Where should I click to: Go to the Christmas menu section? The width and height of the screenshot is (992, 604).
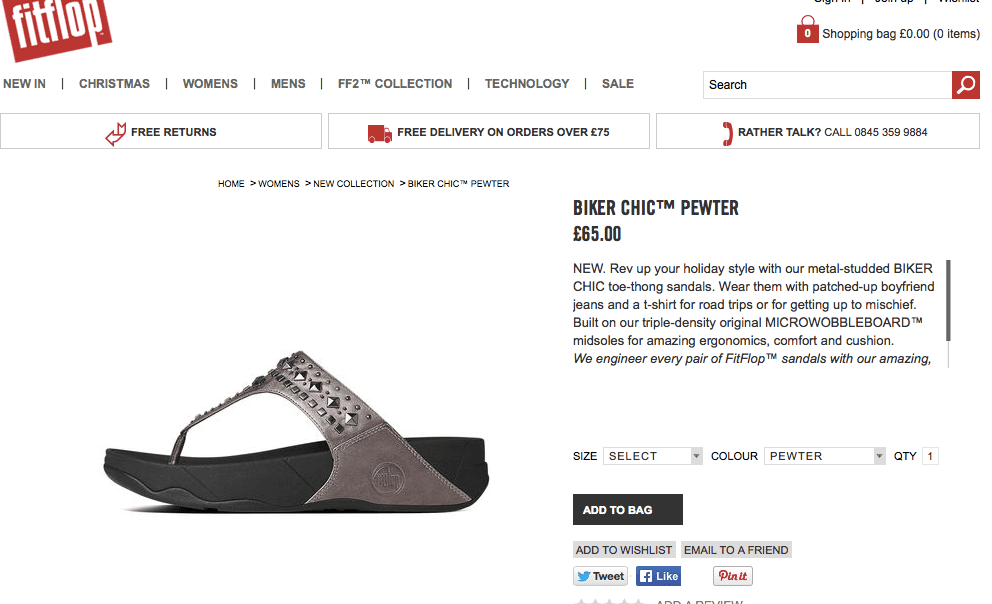click(x=114, y=84)
